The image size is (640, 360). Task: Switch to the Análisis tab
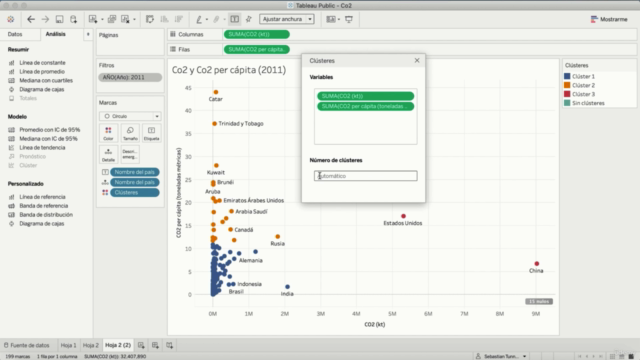point(56,34)
